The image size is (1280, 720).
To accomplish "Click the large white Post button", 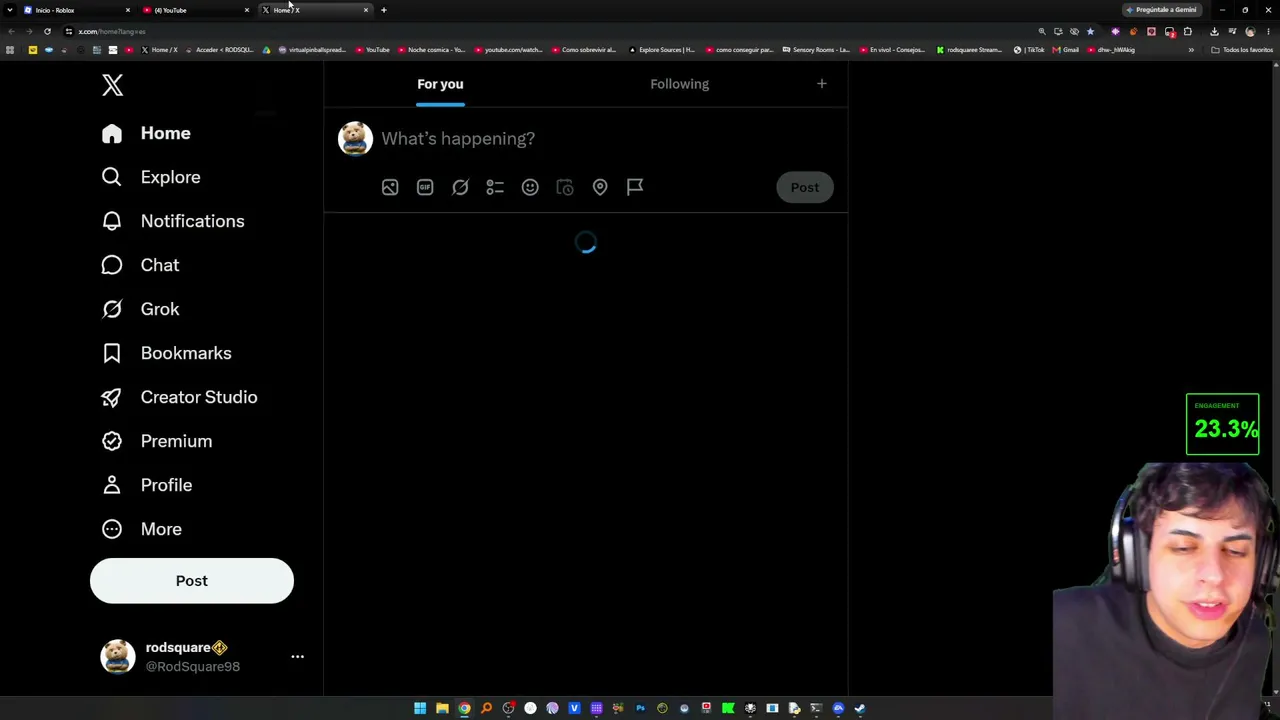I will (192, 581).
